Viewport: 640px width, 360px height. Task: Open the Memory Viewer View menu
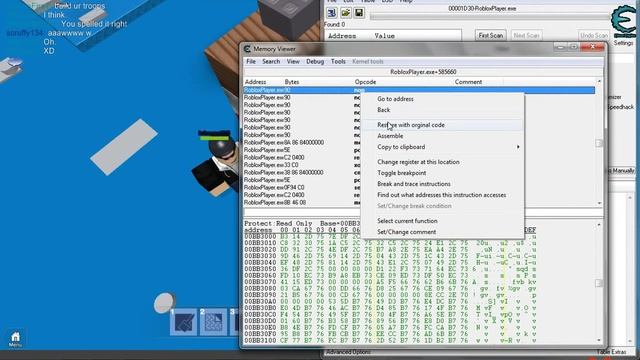click(293, 62)
